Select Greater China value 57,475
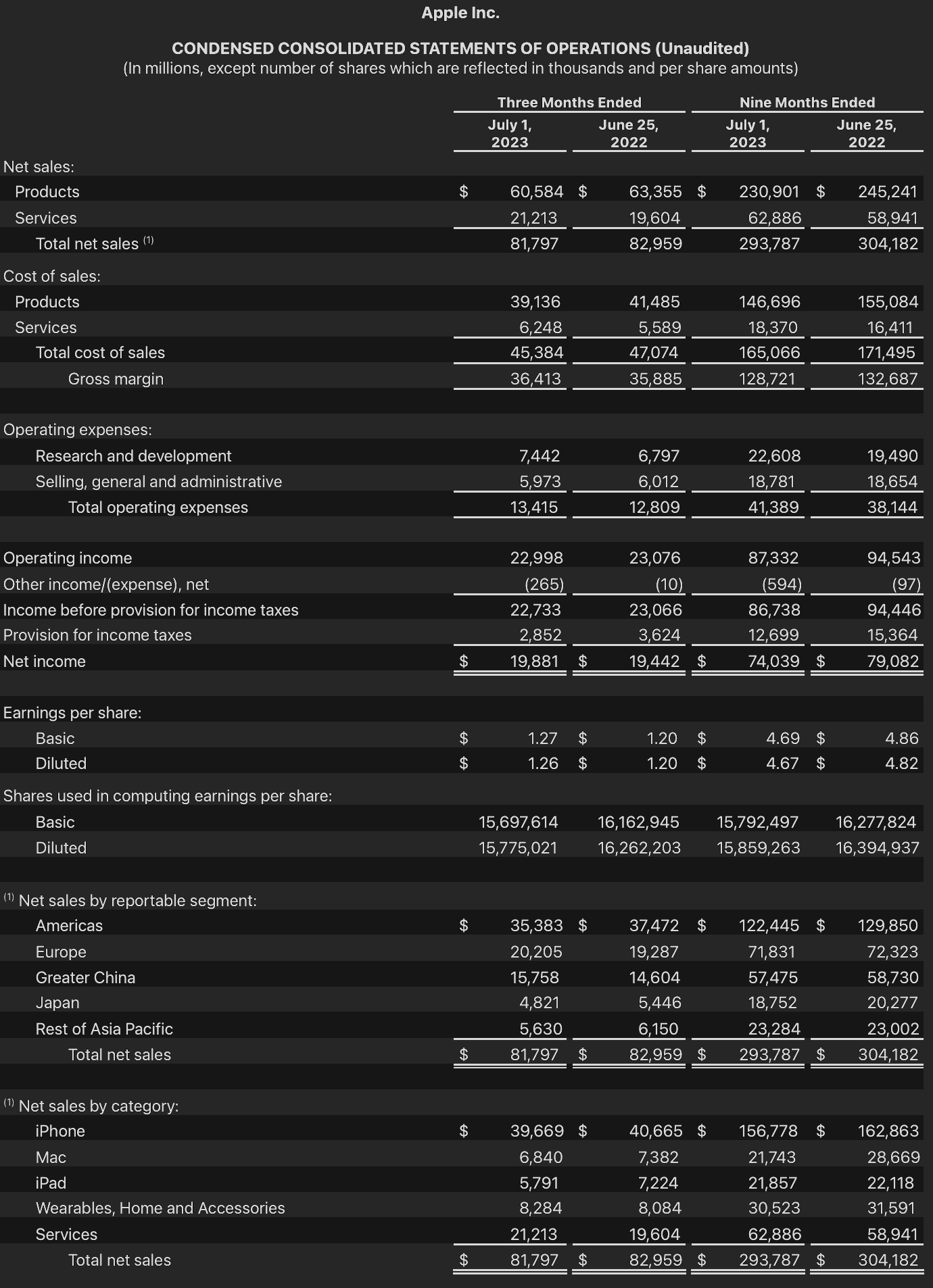The image size is (933, 1288). [x=773, y=978]
